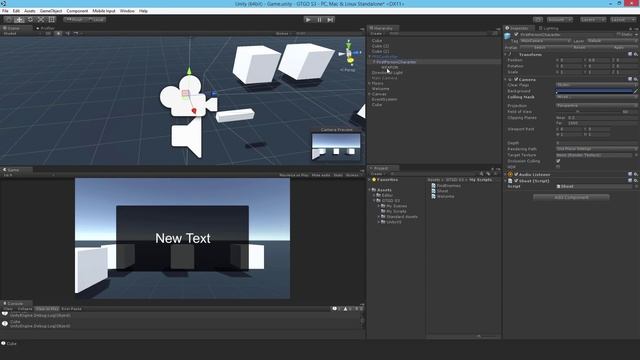Toggle scene lighting in Scene toolbar
This screenshot has height=360, width=640.
click(58, 33)
